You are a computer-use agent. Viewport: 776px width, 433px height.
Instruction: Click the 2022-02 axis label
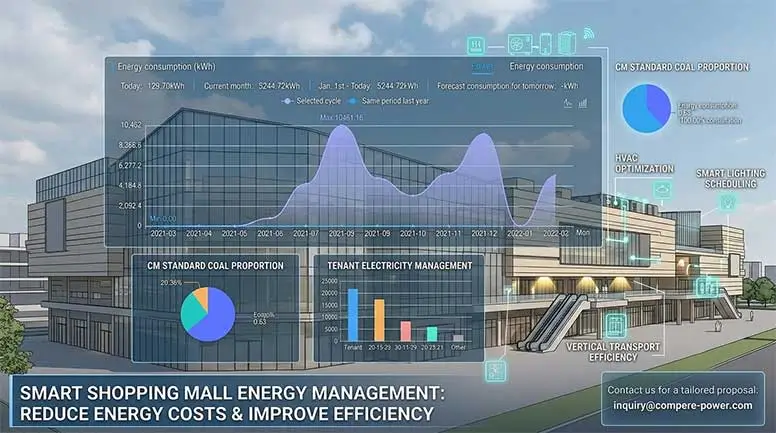(x=555, y=233)
